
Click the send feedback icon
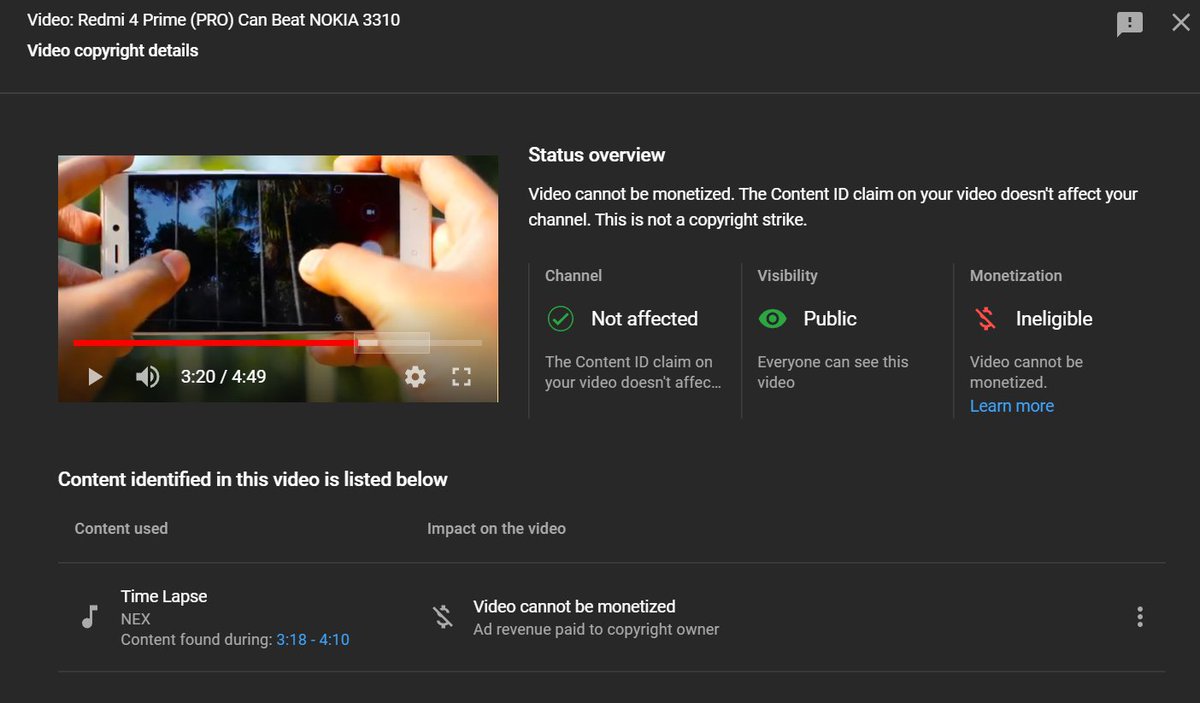click(1129, 24)
